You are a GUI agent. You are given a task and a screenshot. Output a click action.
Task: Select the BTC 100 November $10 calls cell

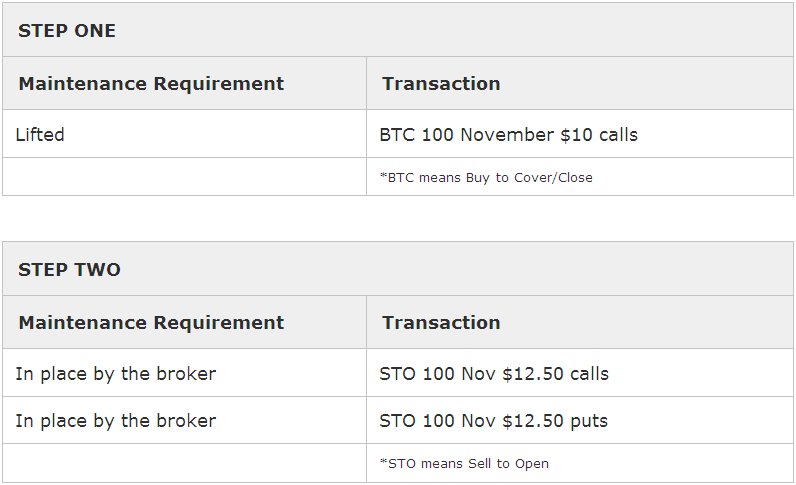coord(508,134)
